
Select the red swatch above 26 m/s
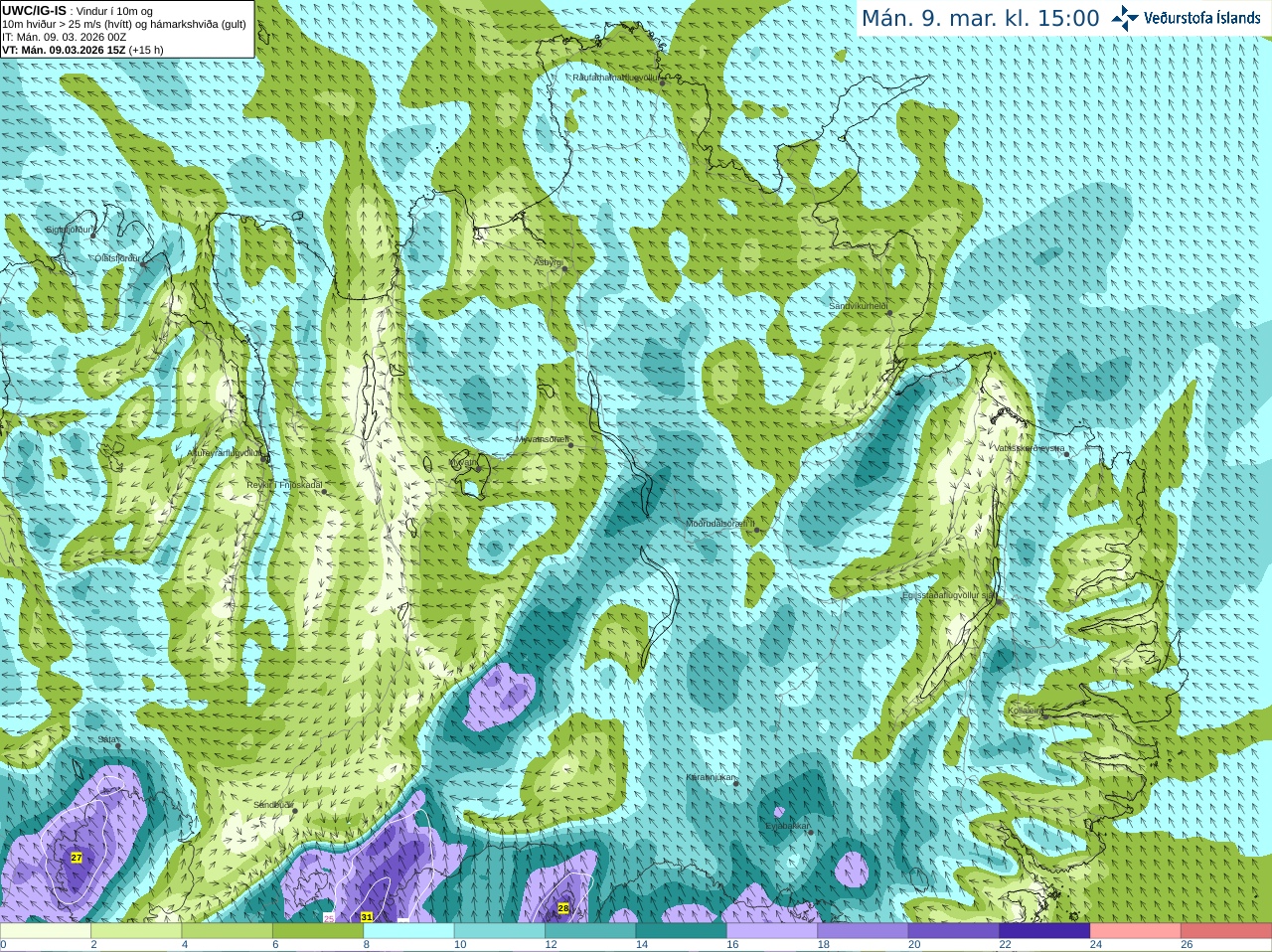pos(1226,931)
